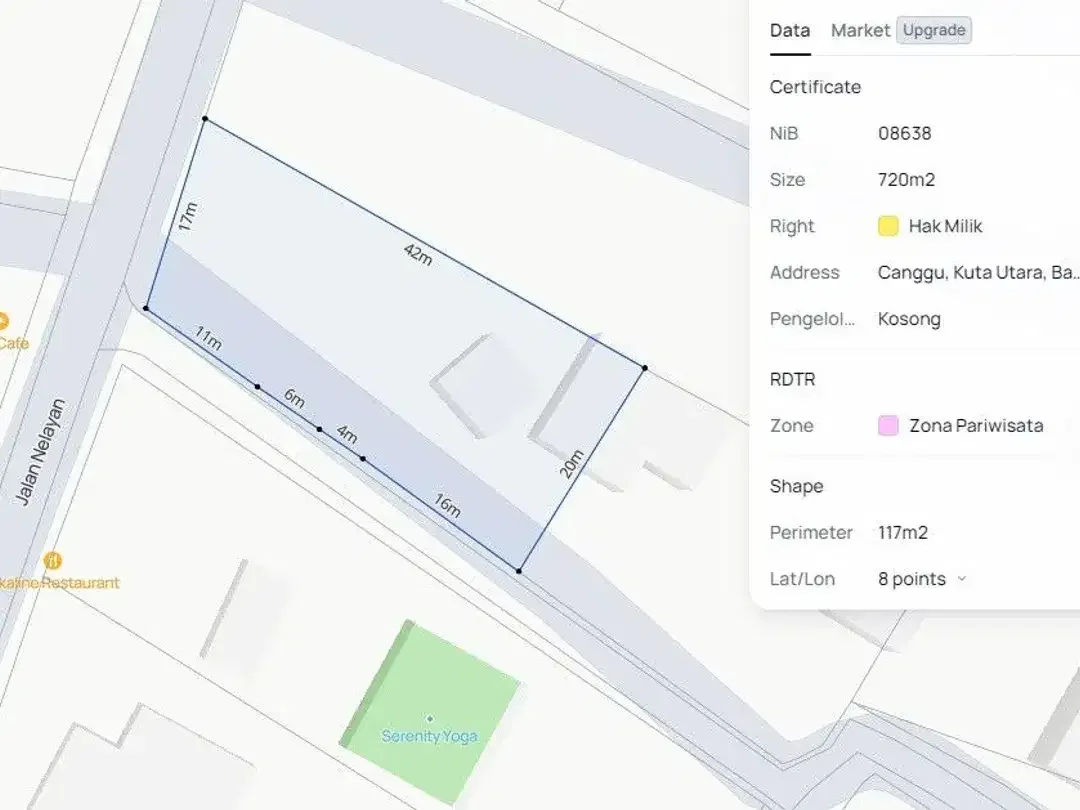Click the Perimeter value 117m2

(x=903, y=532)
